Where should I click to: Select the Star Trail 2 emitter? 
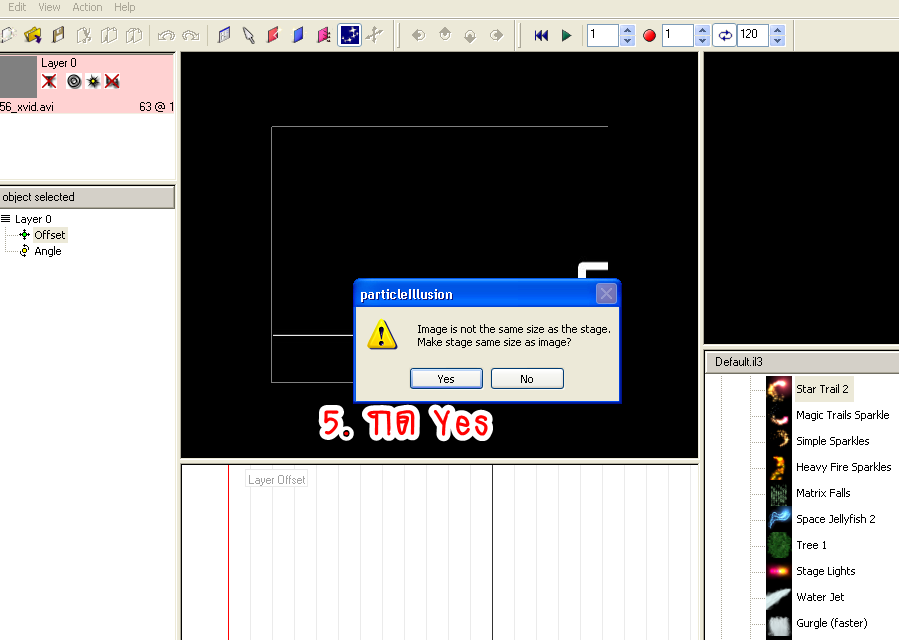pyautogui.click(x=822, y=389)
